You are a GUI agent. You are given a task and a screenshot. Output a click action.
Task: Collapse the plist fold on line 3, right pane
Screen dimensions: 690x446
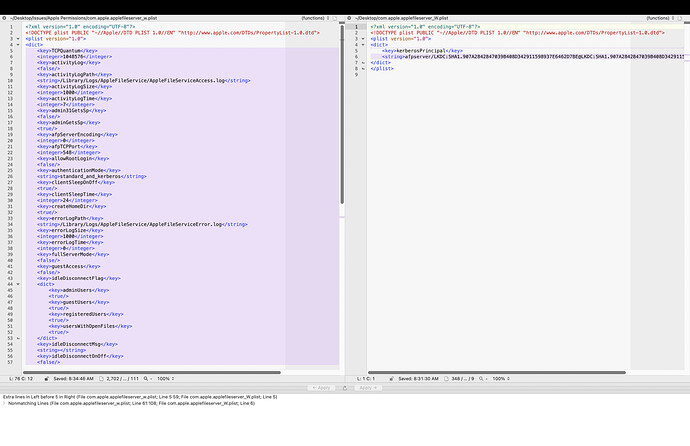363,39
